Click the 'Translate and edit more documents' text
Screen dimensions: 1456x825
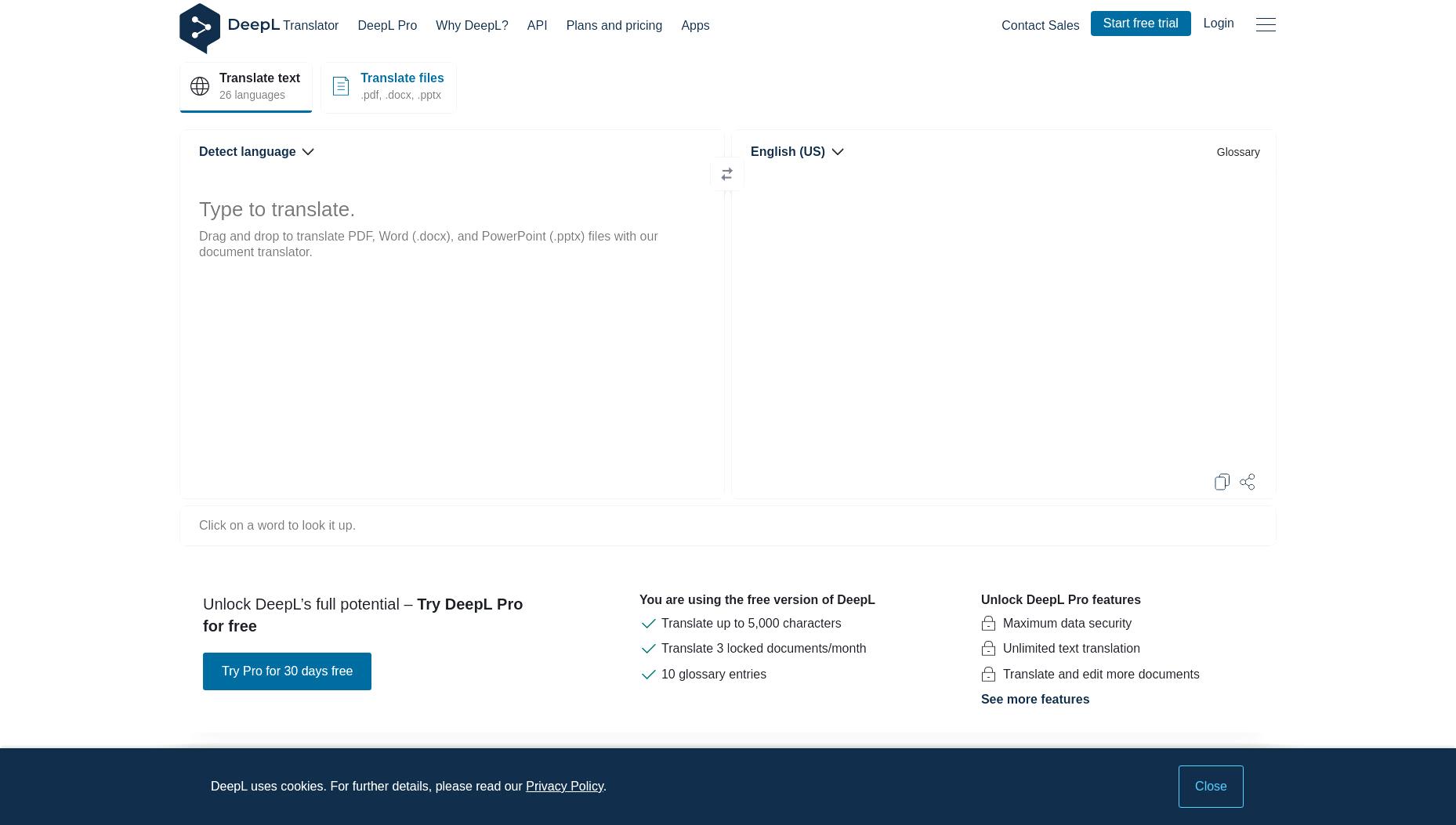1101,675
